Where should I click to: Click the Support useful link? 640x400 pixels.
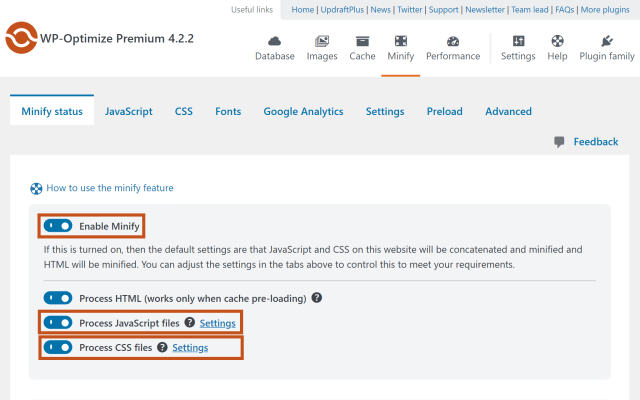(444, 9)
